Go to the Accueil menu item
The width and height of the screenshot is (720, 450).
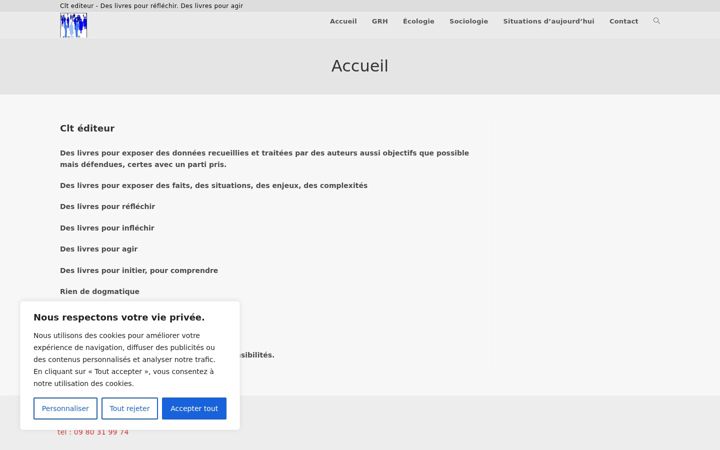[x=343, y=21]
